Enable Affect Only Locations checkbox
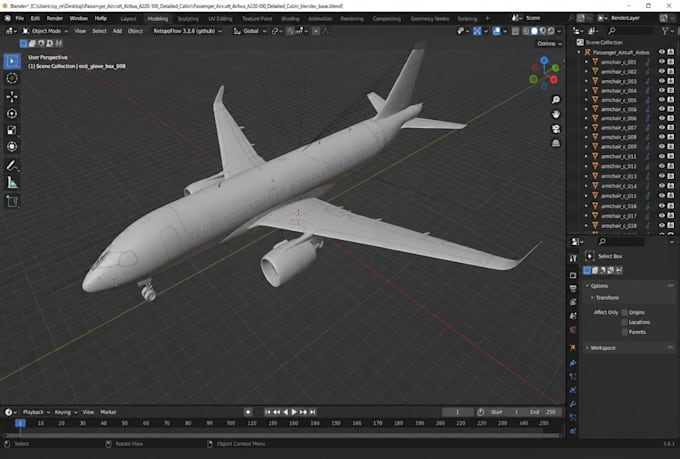 624,322
